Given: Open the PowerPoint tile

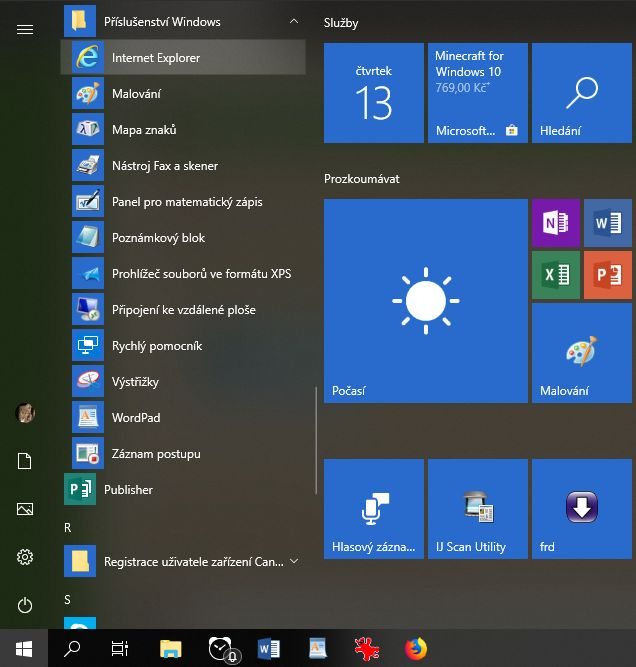Looking at the screenshot, I should point(608,275).
